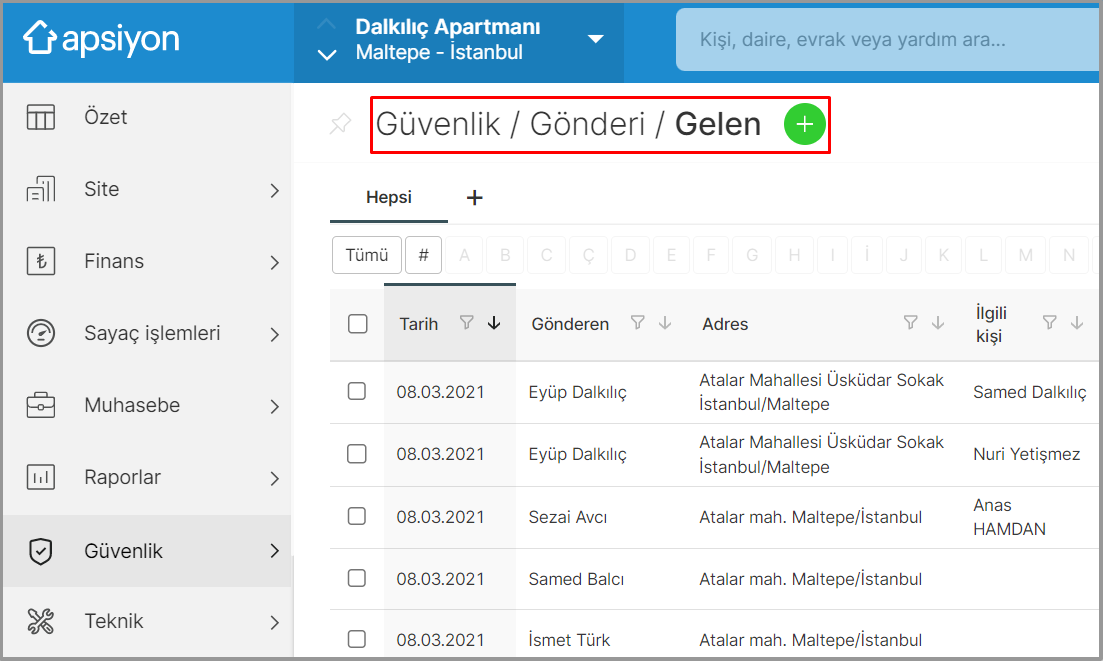Click the Site buildings icon

click(x=41, y=189)
